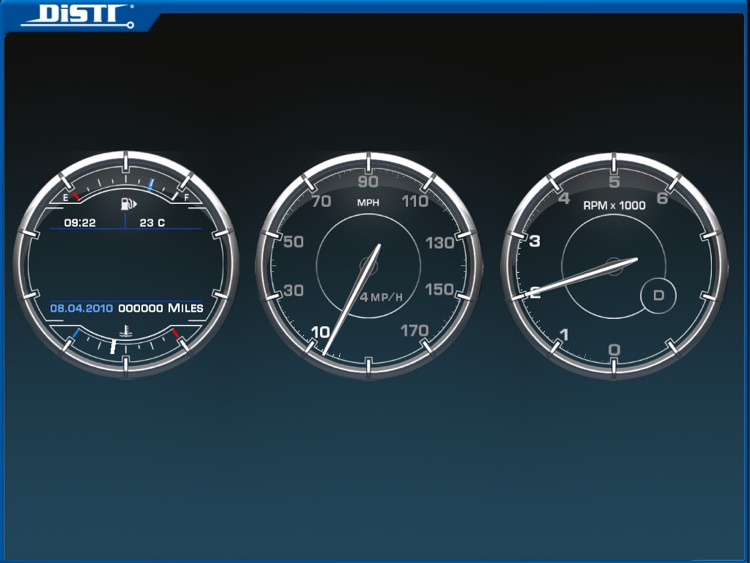This screenshot has width=750, height=563.
Task: Click the 130 mark on speedometer
Action: click(440, 243)
